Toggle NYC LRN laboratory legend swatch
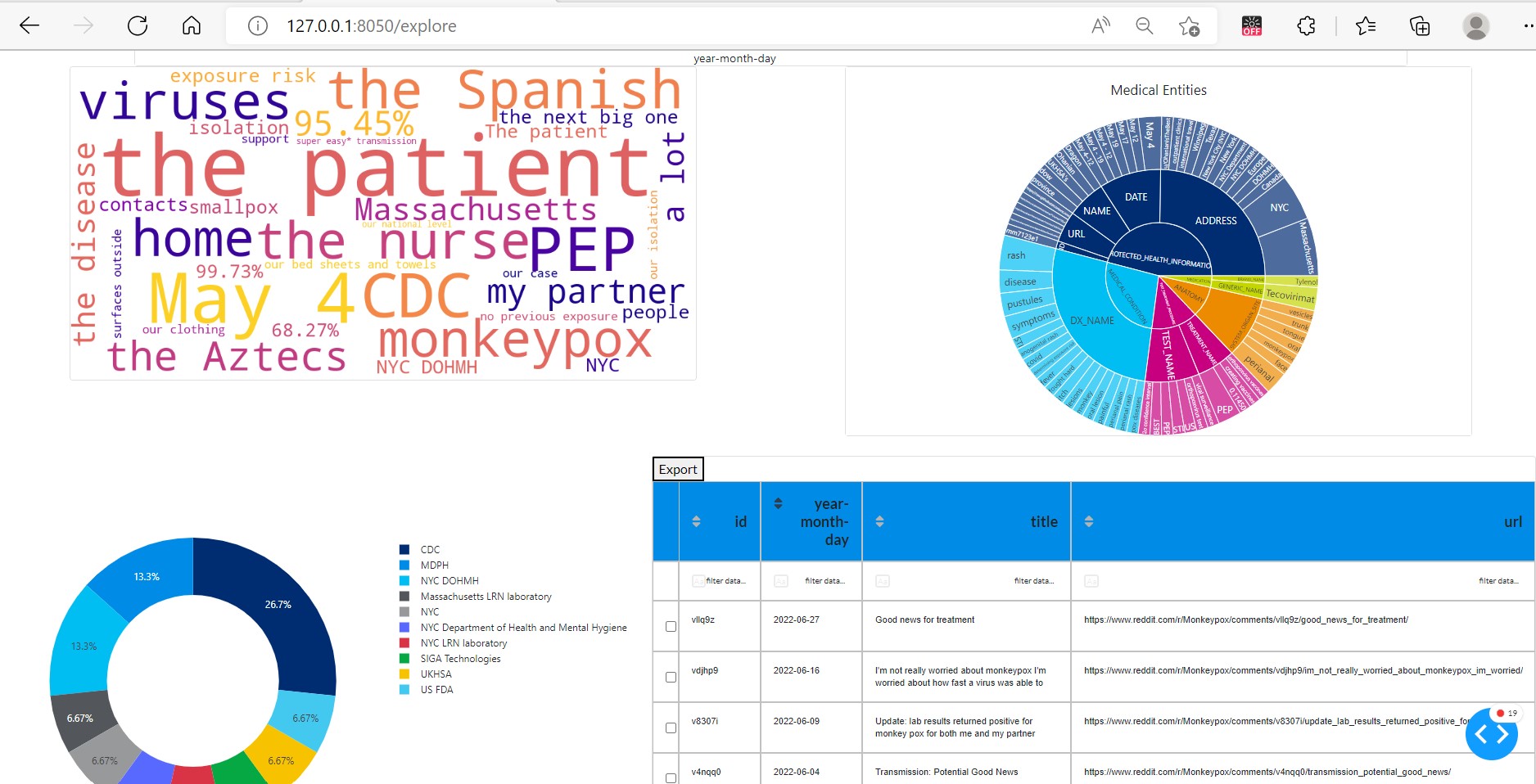Image resolution: width=1536 pixels, height=784 pixels. [404, 643]
